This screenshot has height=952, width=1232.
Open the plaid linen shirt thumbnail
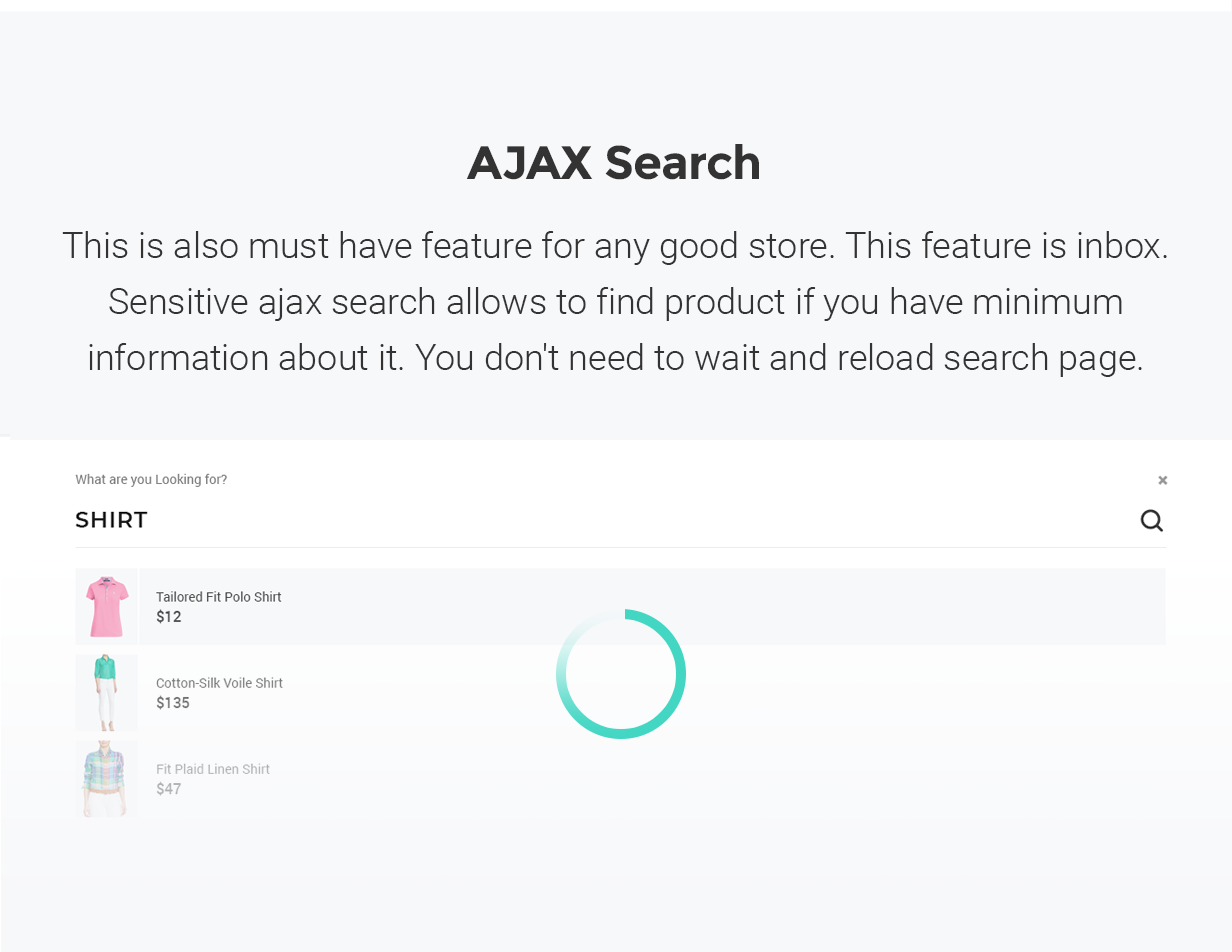pos(106,779)
